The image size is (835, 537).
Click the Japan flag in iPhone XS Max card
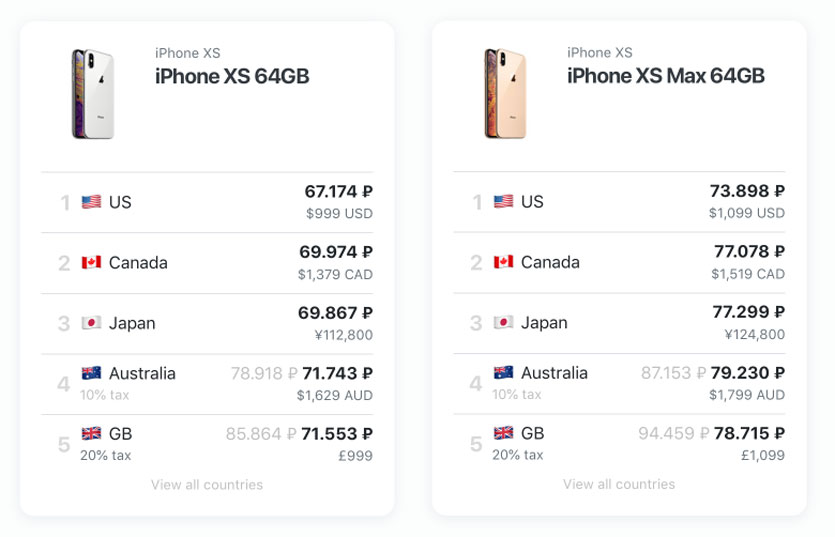coord(504,323)
